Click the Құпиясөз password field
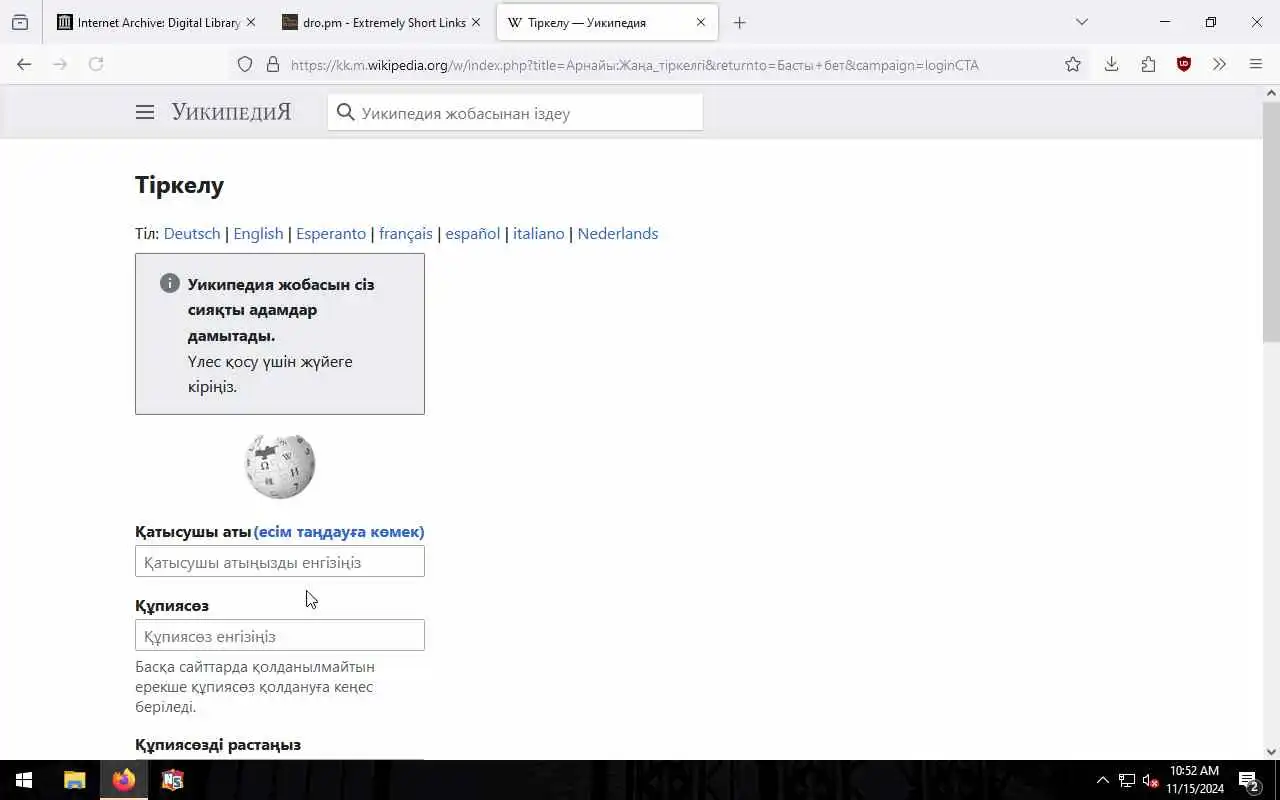Image resolution: width=1280 pixels, height=800 pixels. coord(280,635)
